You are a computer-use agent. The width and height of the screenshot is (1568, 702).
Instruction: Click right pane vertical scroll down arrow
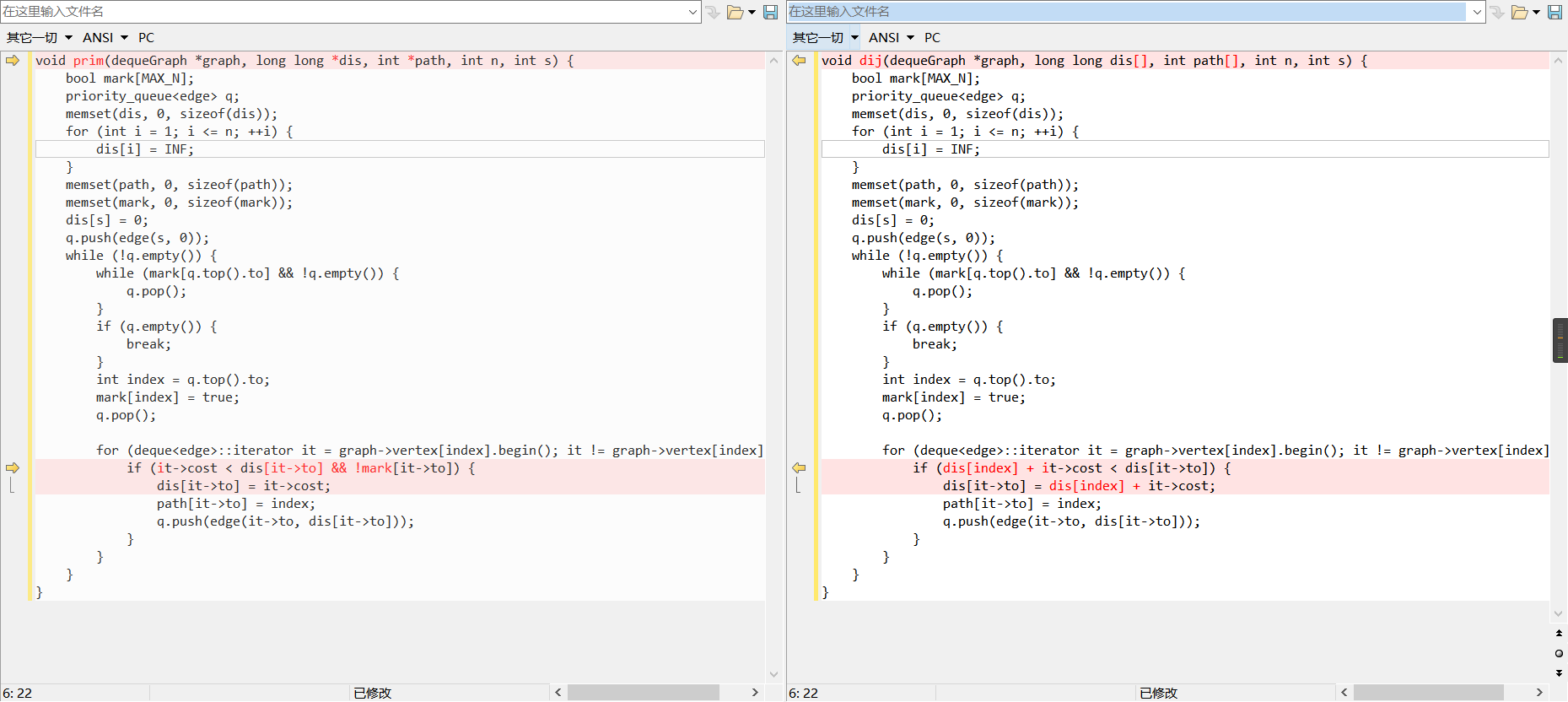[x=1559, y=614]
